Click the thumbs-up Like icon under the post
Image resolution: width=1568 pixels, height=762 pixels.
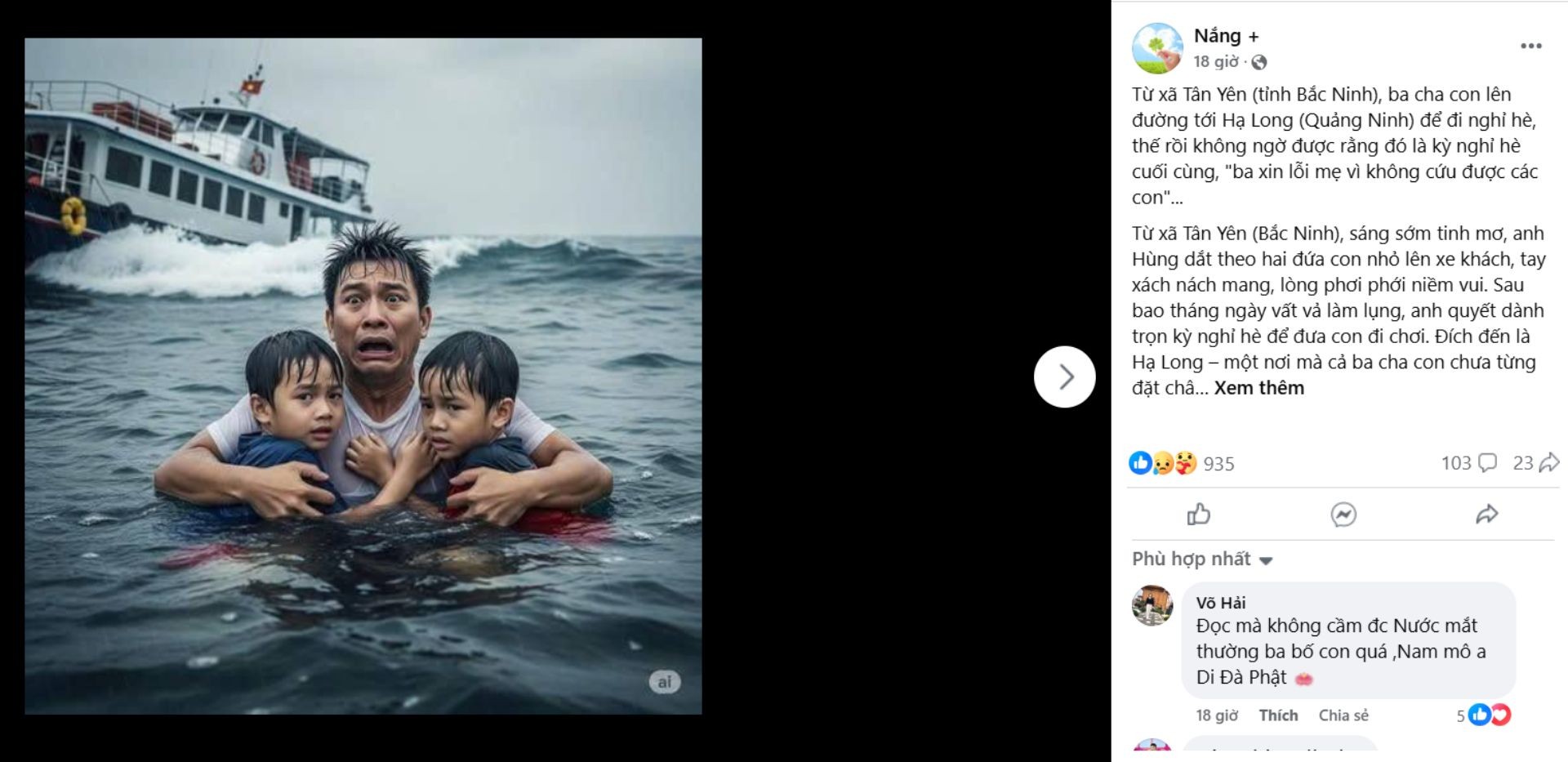pos(1198,514)
